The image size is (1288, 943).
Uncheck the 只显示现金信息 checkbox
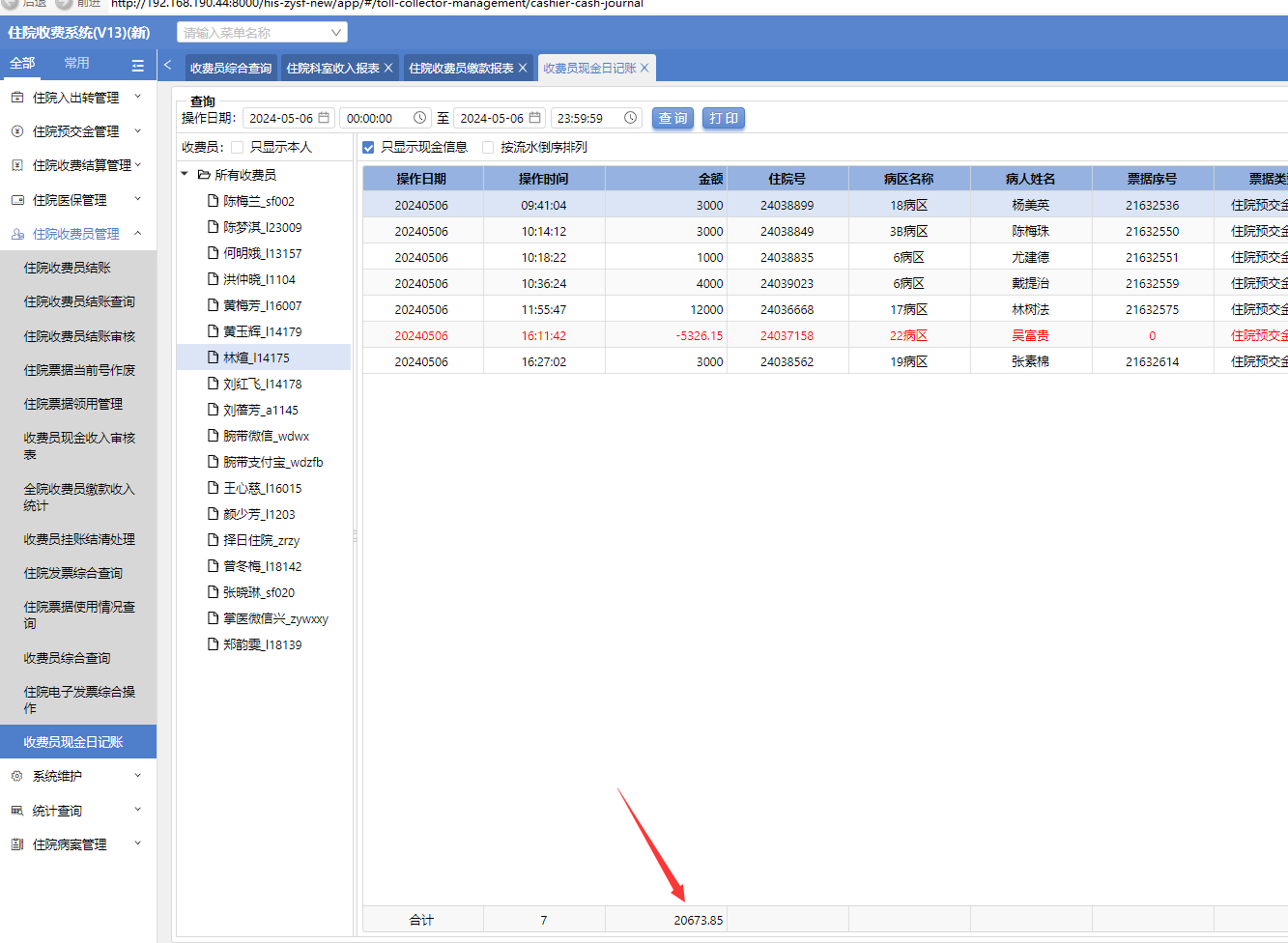(x=368, y=148)
